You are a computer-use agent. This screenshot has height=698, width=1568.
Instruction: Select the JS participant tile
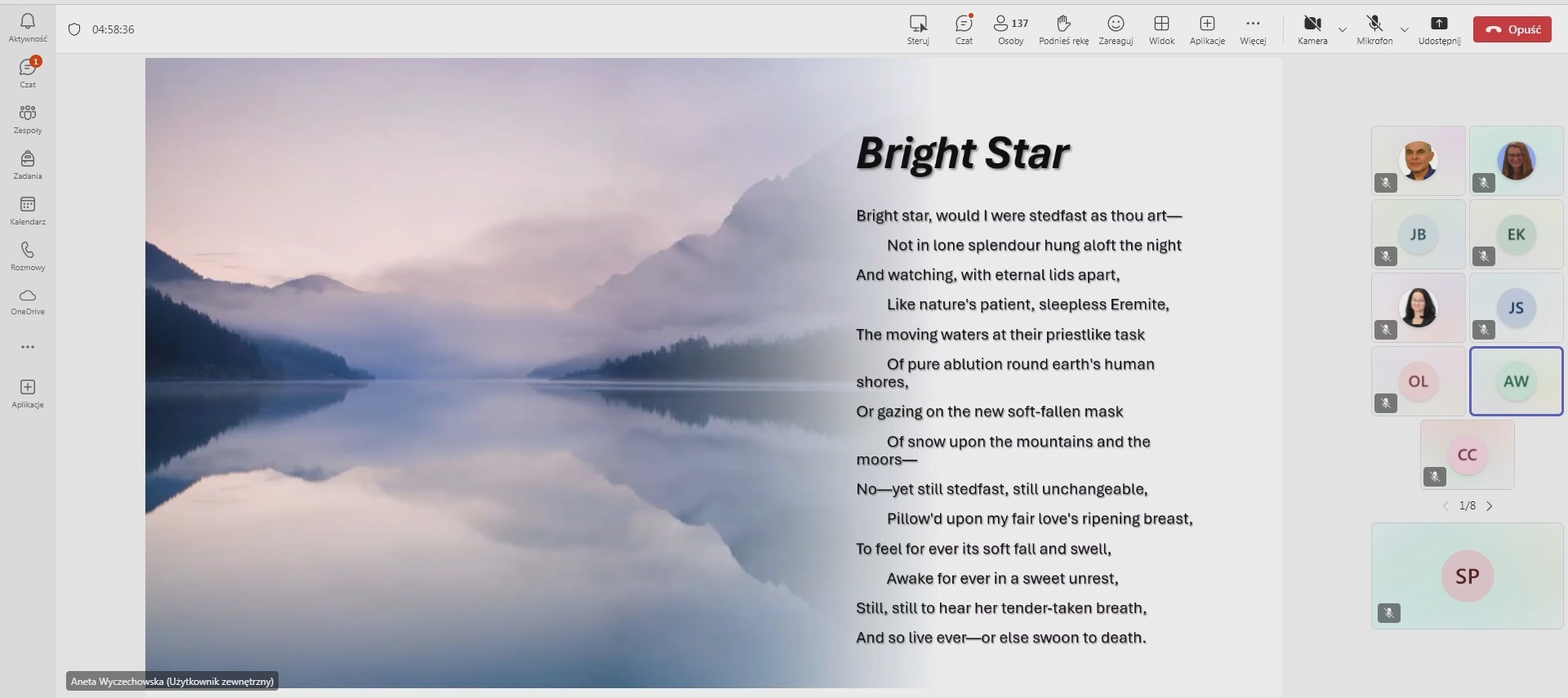[1517, 308]
